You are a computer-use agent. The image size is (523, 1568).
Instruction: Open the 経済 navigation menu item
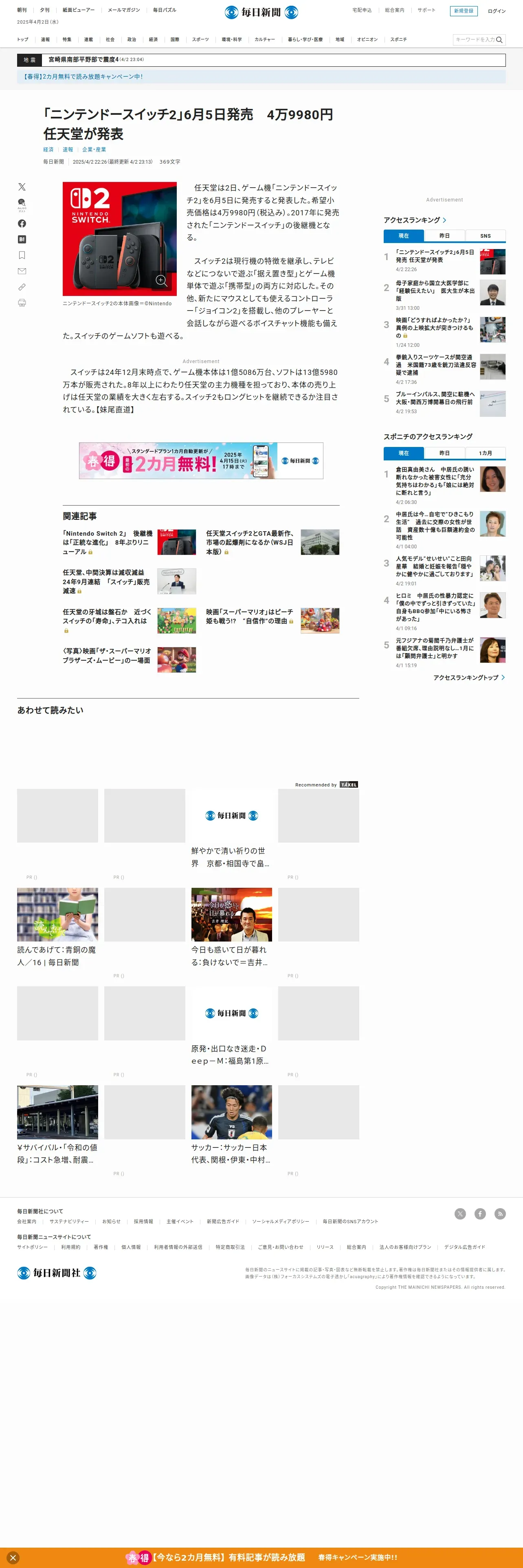click(154, 39)
